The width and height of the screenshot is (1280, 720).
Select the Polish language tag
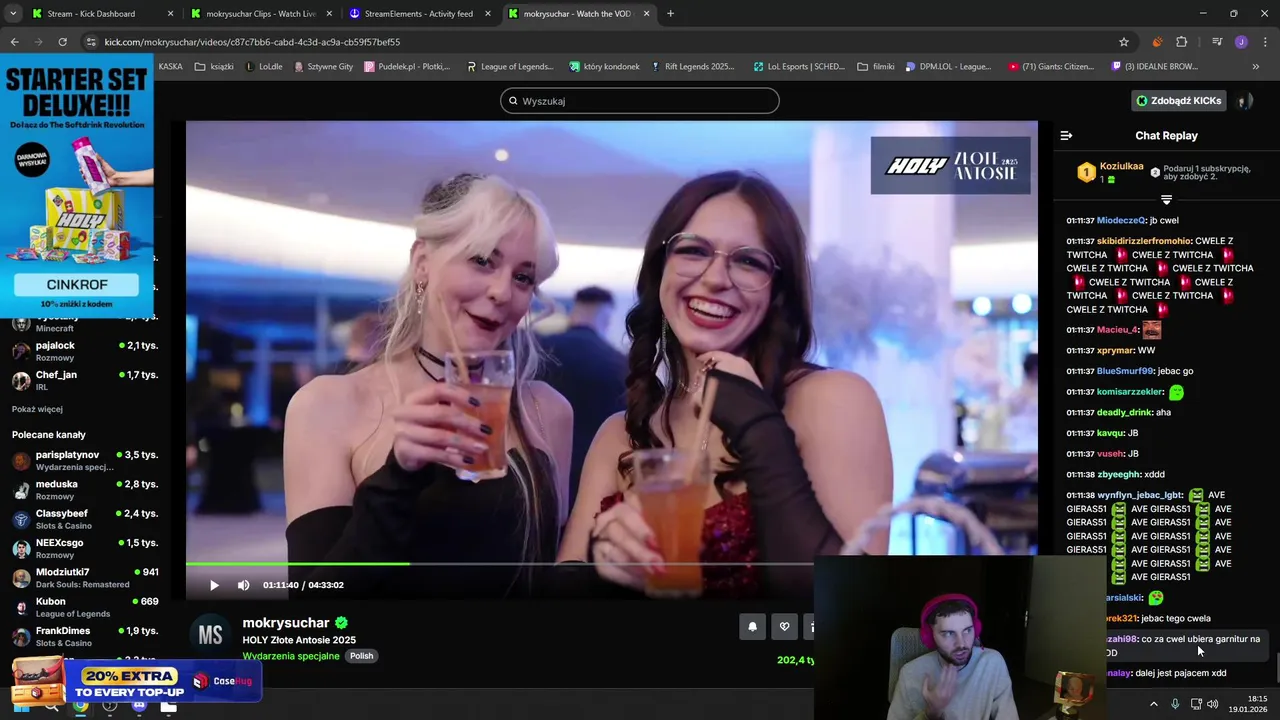click(361, 656)
